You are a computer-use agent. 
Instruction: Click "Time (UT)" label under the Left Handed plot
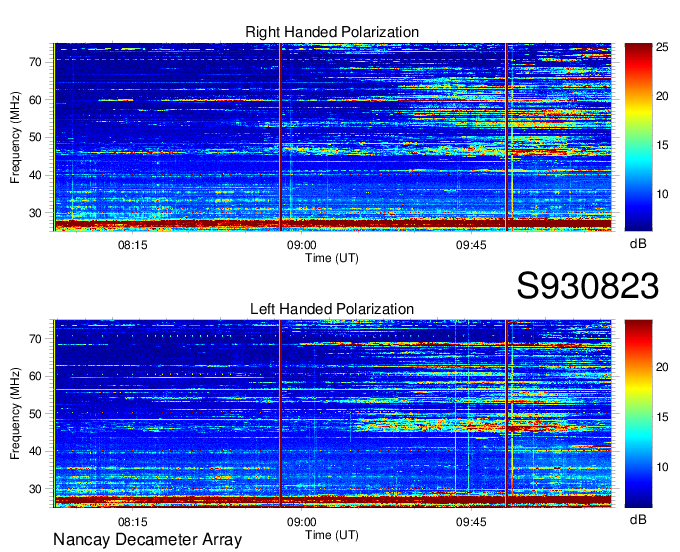click(x=332, y=535)
